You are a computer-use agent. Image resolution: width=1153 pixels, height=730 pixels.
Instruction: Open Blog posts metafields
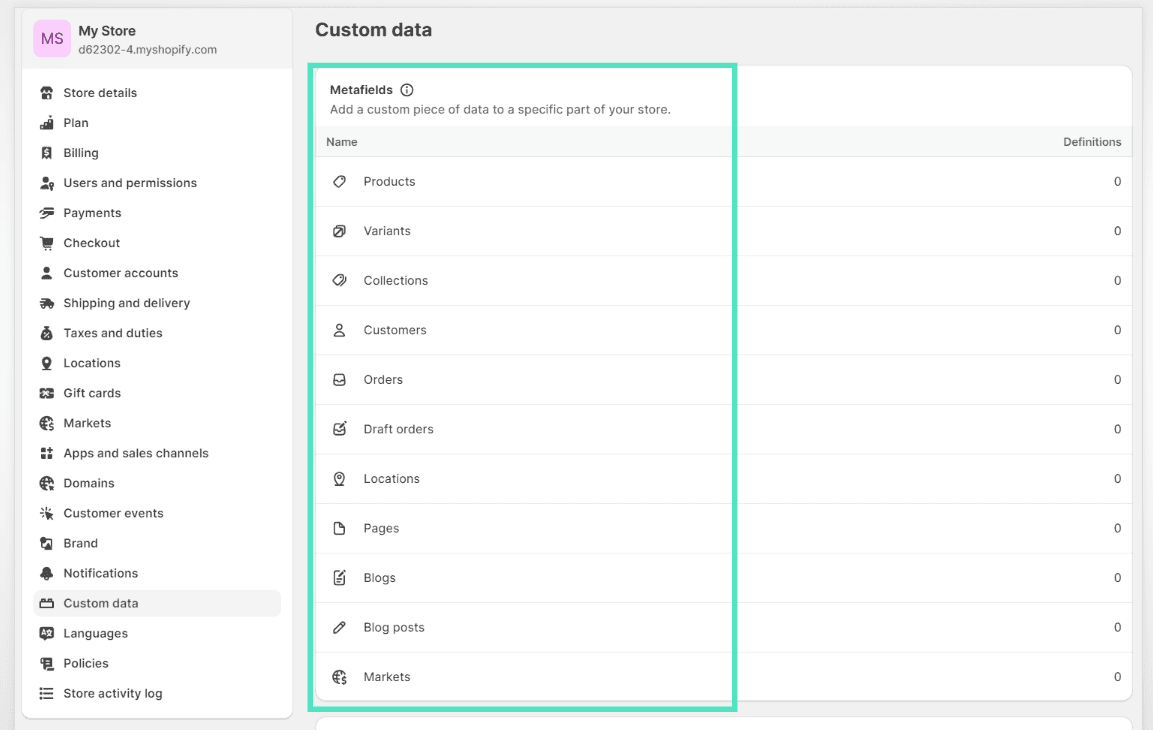(x=394, y=626)
